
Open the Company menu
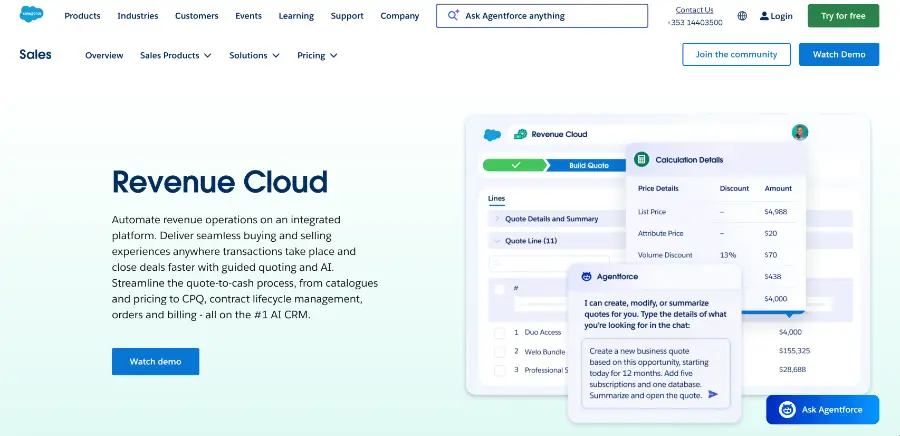click(399, 16)
